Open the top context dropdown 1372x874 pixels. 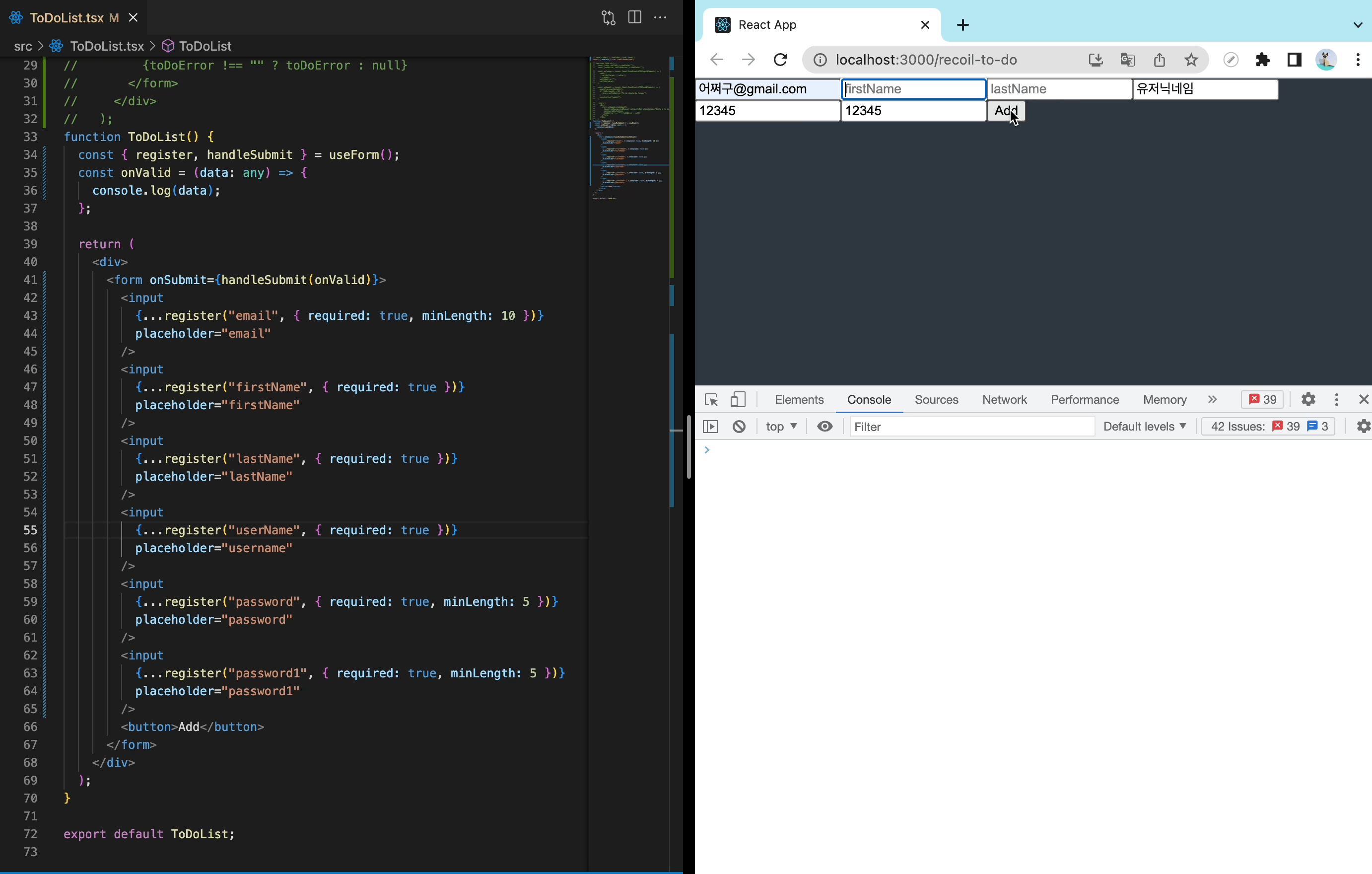781,427
